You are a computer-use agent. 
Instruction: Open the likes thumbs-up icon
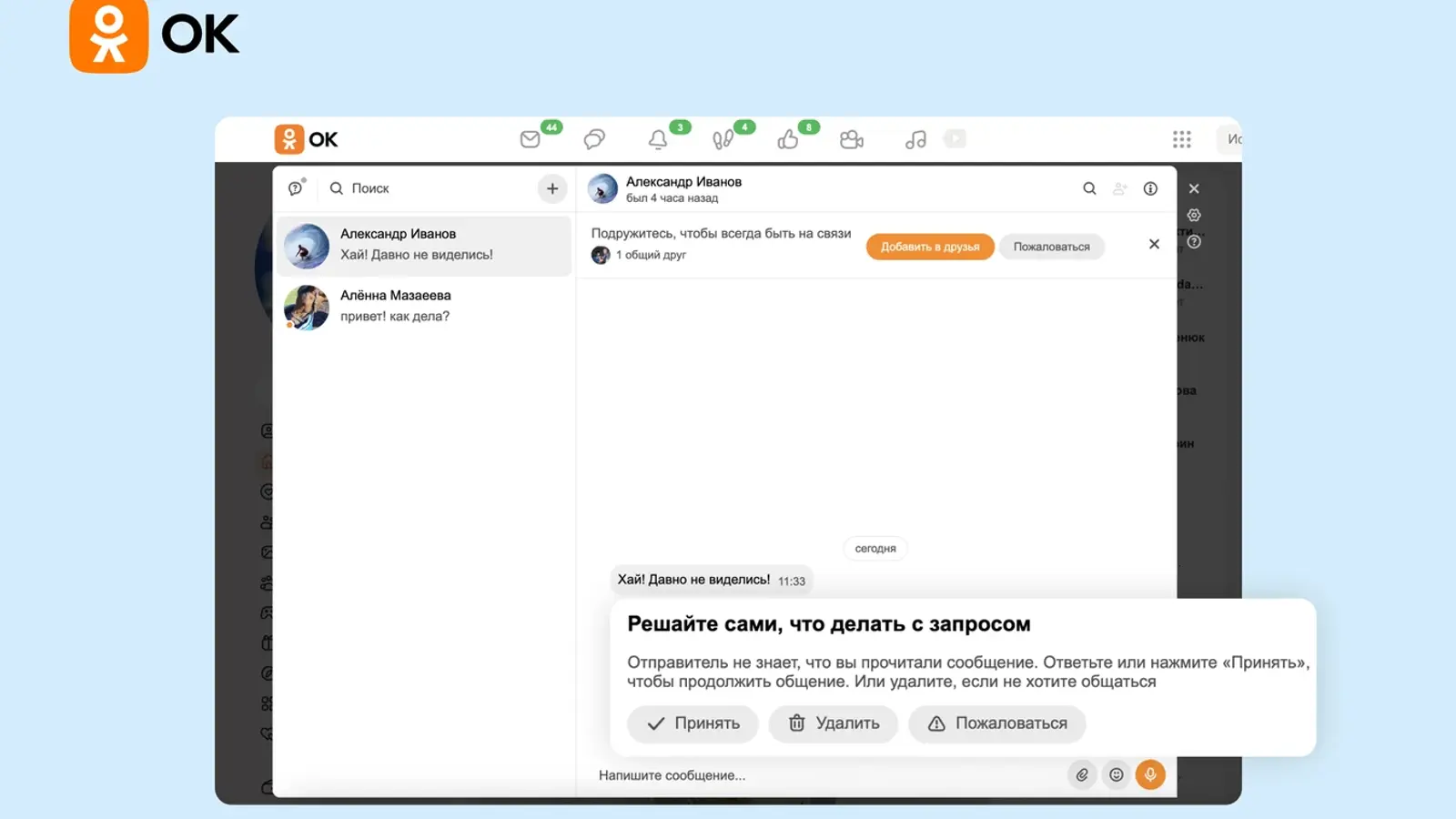coord(787,139)
